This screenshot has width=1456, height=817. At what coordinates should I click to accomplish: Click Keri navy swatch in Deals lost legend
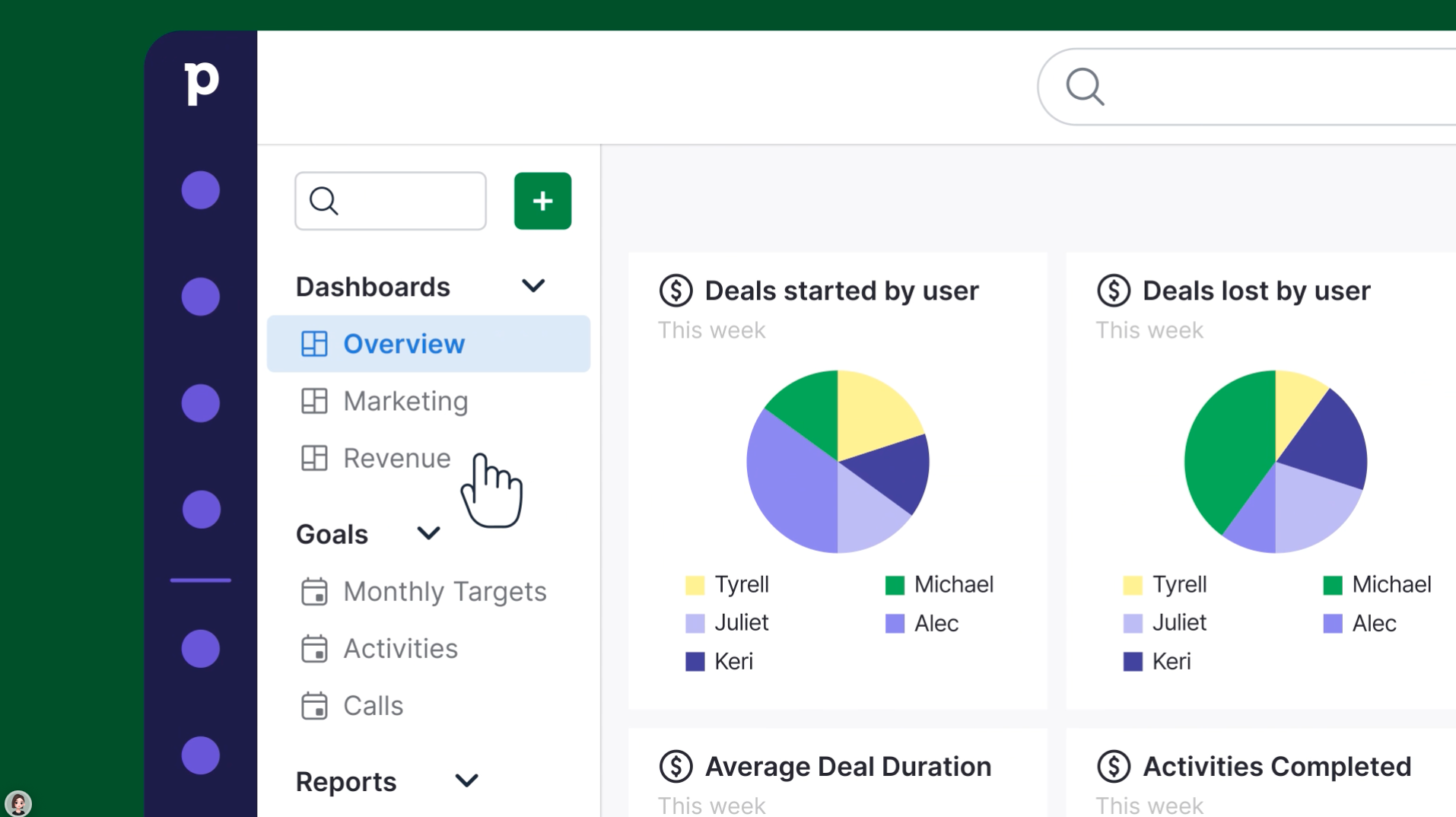click(x=1133, y=662)
